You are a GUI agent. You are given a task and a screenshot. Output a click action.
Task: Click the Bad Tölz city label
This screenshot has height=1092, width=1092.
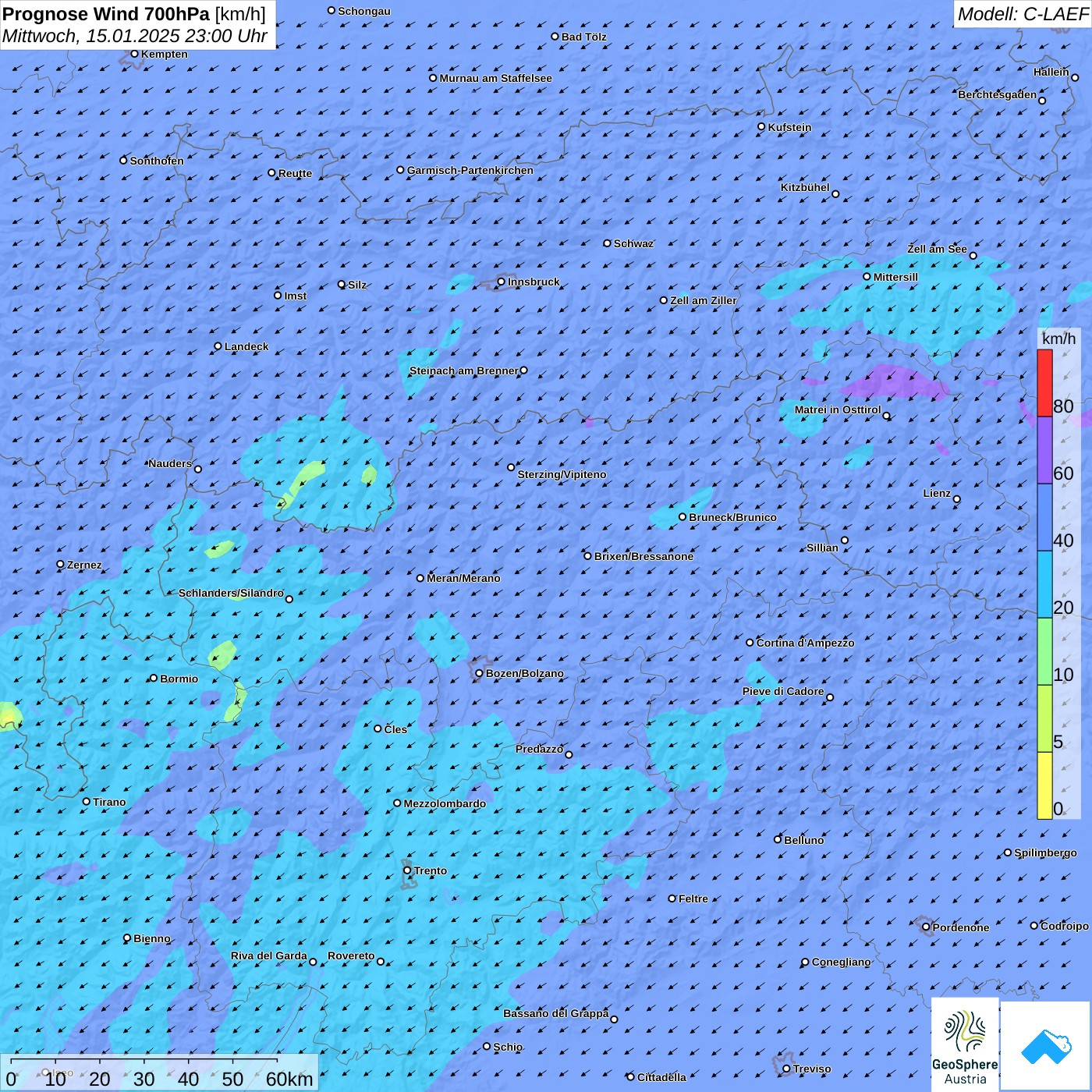click(583, 37)
